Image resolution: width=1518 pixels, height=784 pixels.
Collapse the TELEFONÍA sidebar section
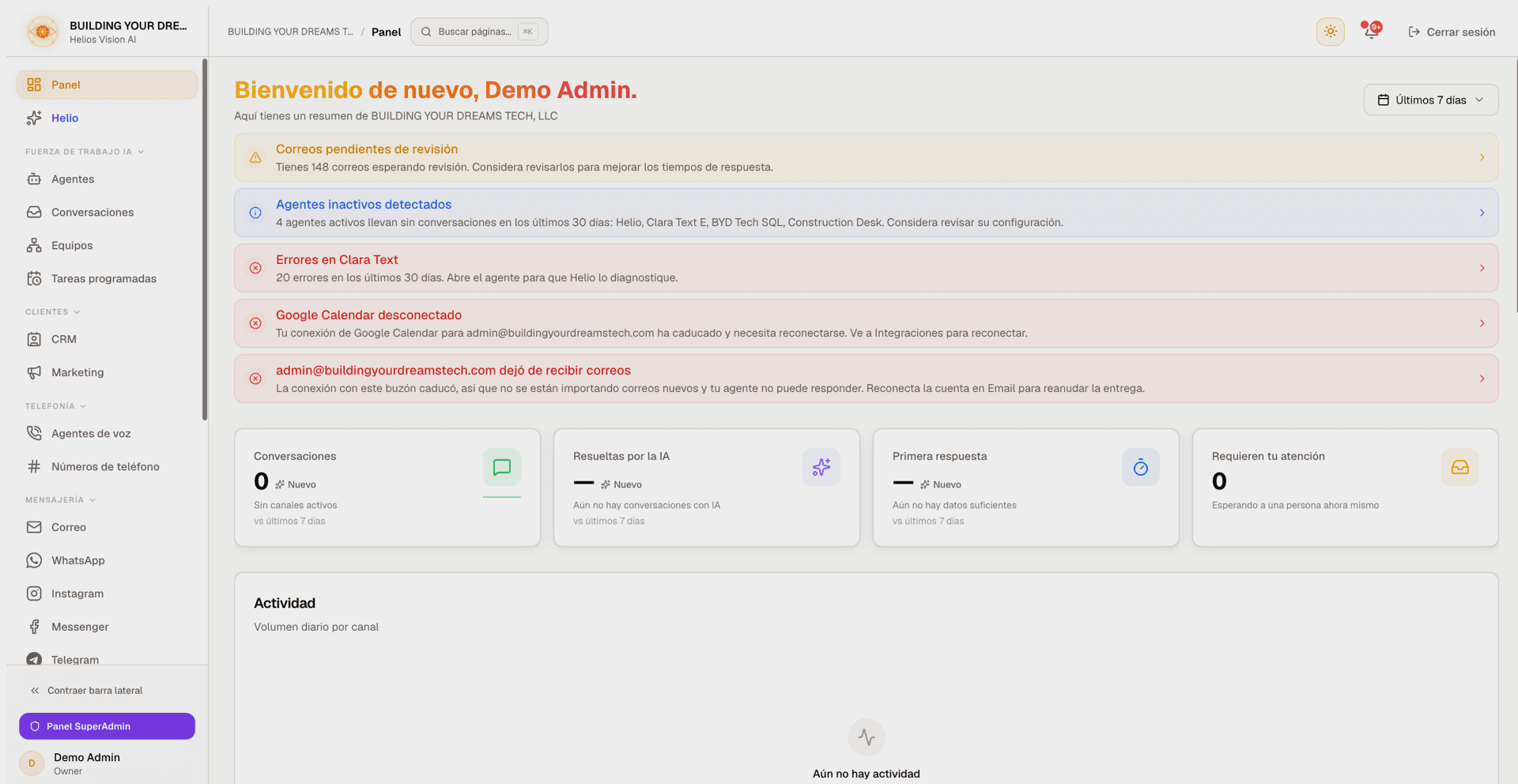click(56, 406)
